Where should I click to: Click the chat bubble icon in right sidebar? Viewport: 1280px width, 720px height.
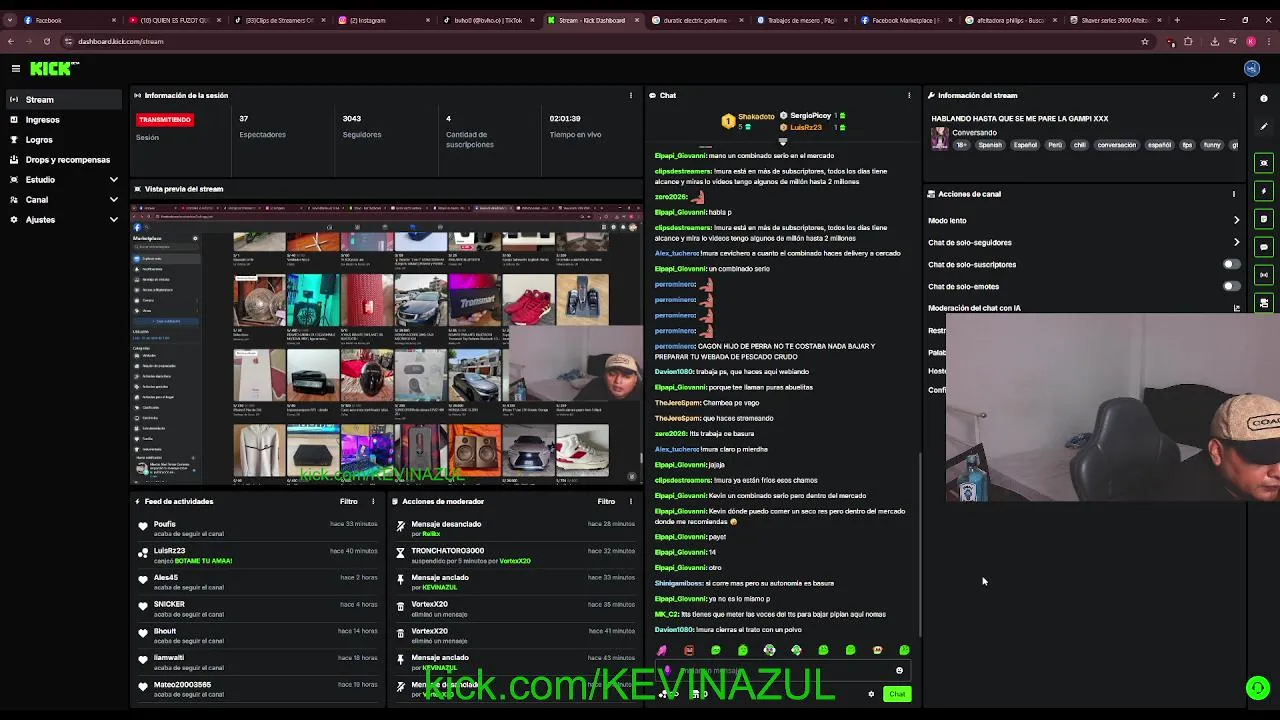pos(1264,247)
